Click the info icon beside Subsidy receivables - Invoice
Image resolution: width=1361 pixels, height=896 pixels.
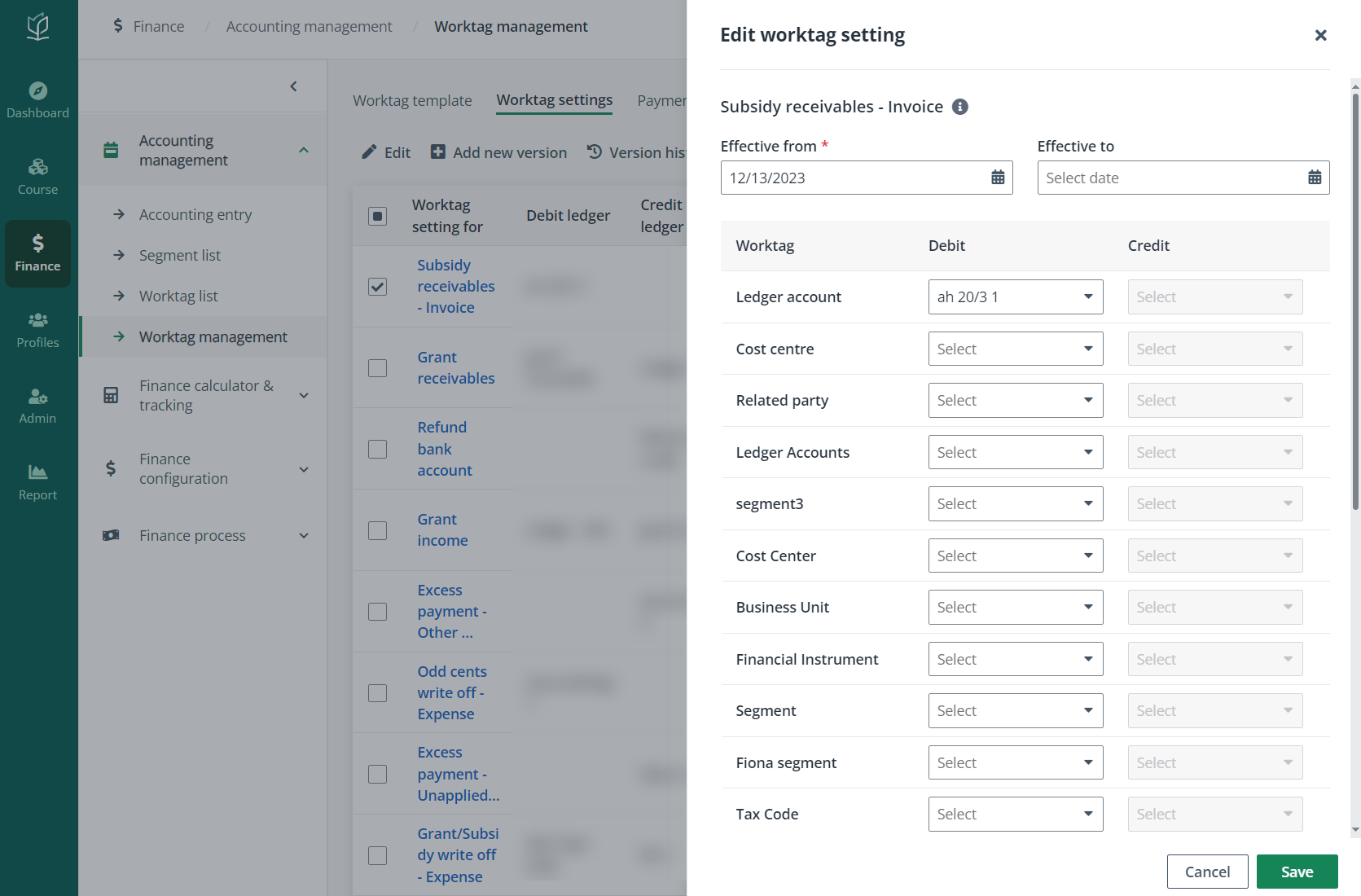(x=960, y=107)
